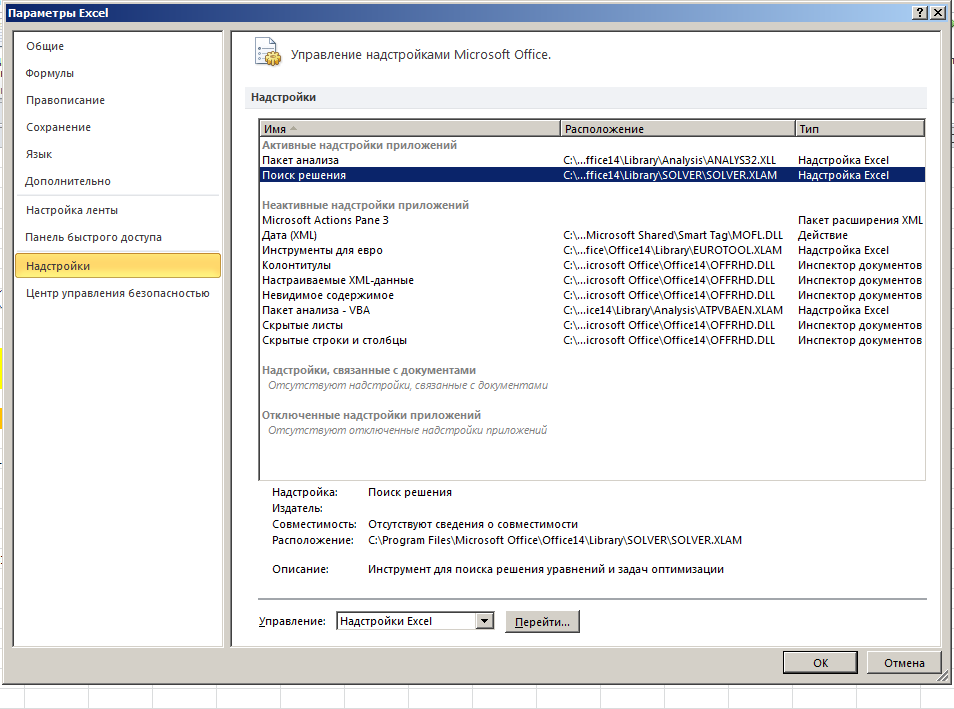Screen dimensions: 954x709
Task: Click the EUROTOOL.XLAM location cell
Action: click(672, 250)
